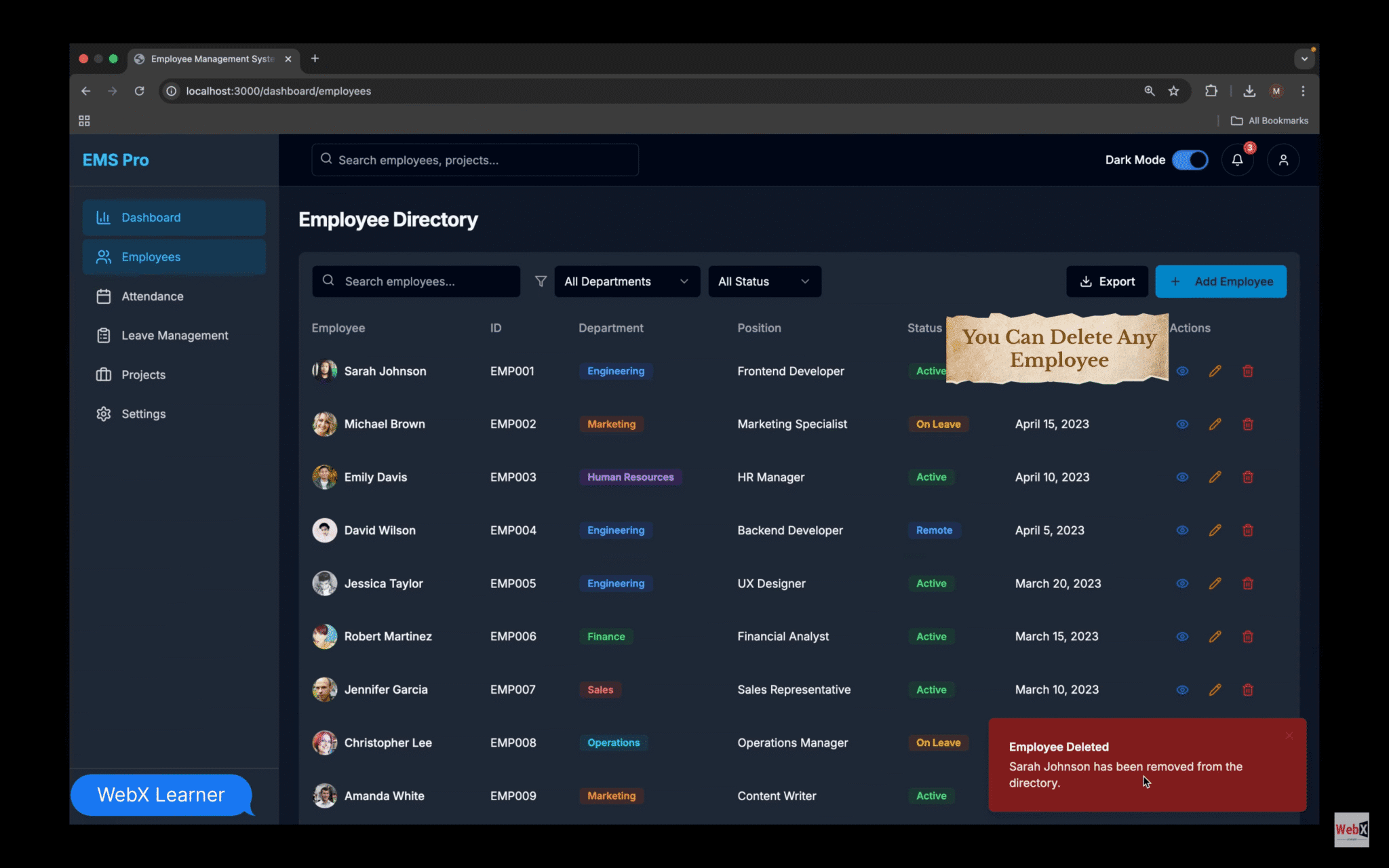Edit Emily Davis with the pencil icon
Image resolution: width=1389 pixels, height=868 pixels.
pyautogui.click(x=1215, y=477)
